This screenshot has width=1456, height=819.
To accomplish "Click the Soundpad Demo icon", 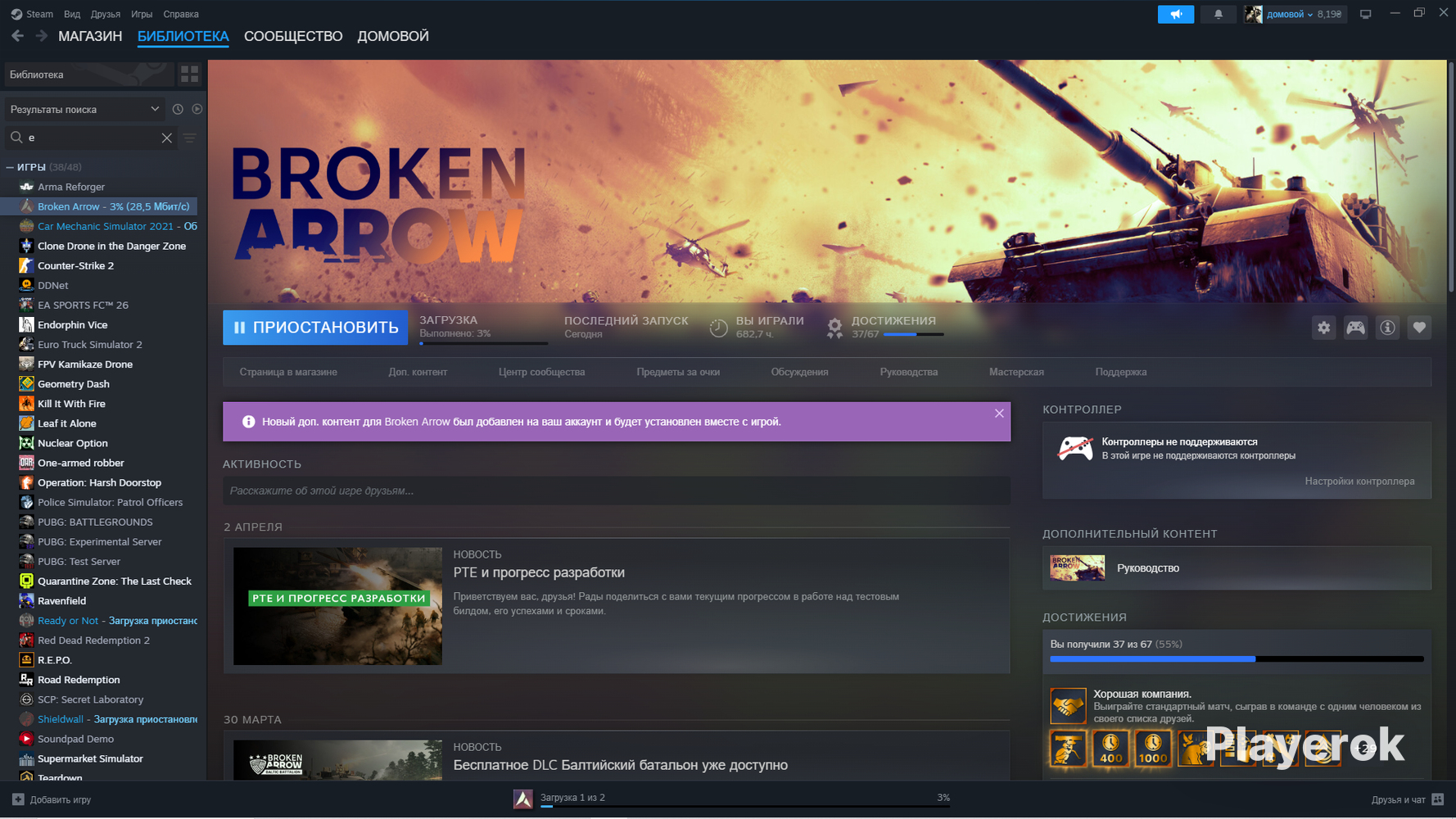I will click(26, 739).
